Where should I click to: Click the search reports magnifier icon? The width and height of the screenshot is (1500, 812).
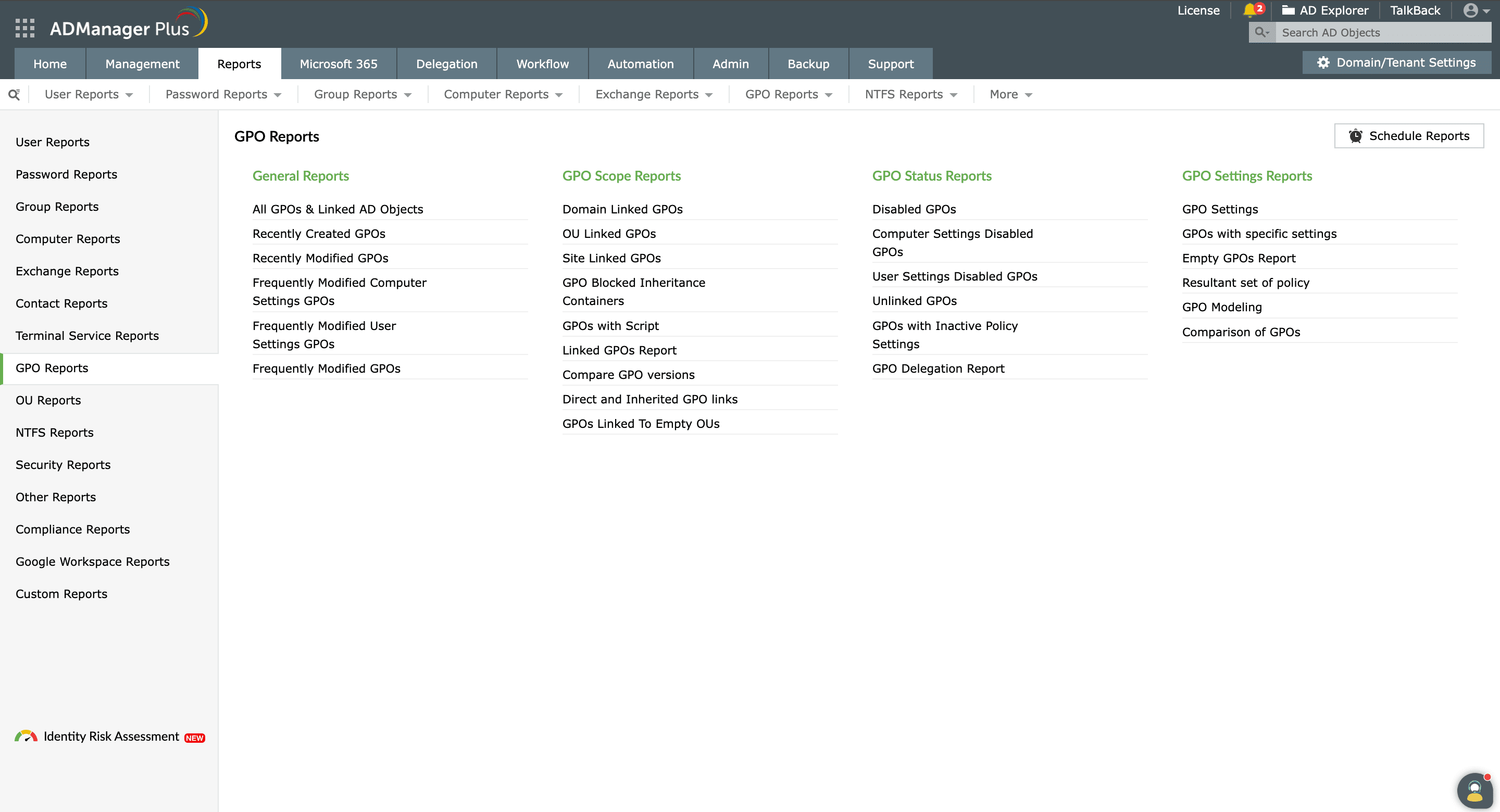click(x=14, y=94)
